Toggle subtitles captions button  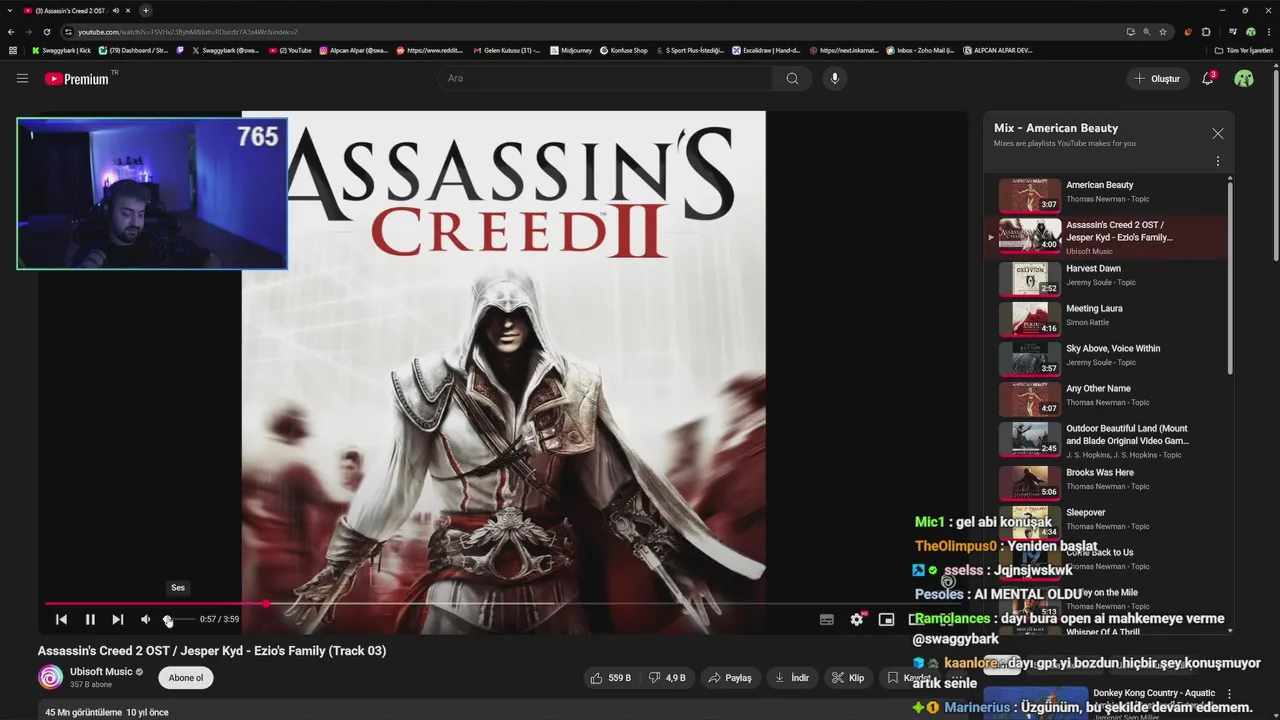point(827,620)
